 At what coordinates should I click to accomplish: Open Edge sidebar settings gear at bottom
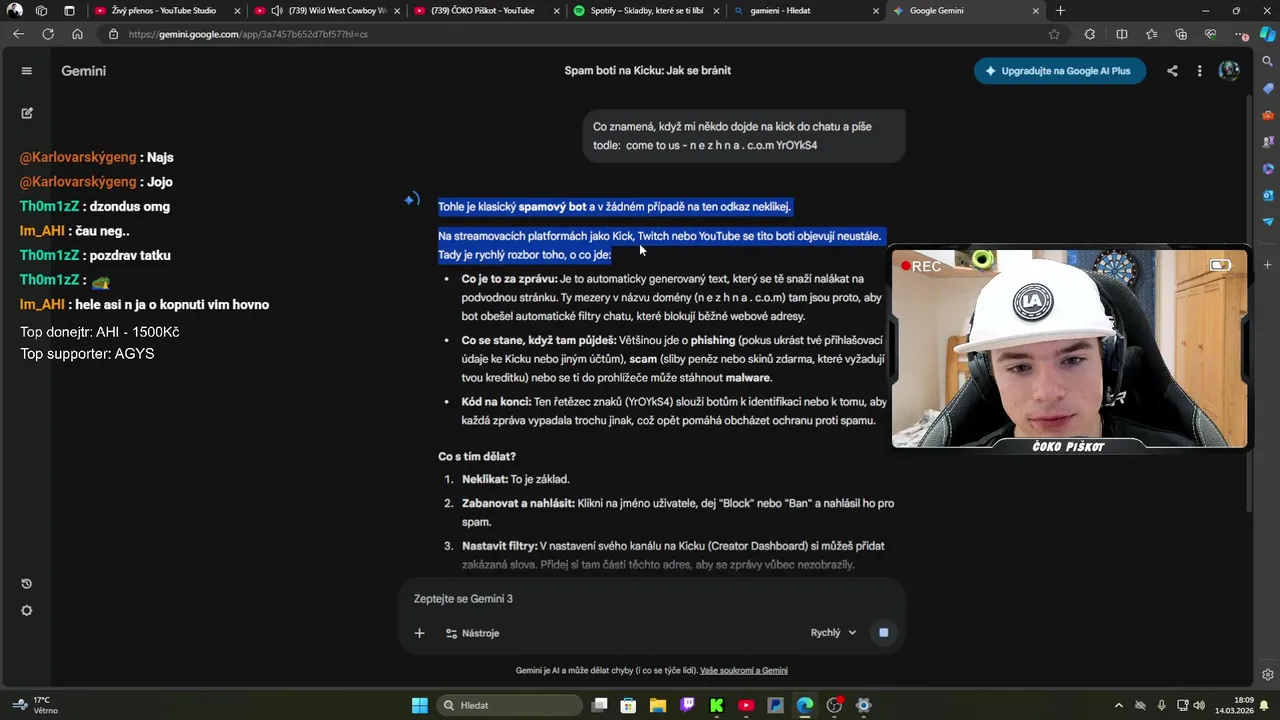coord(1268,675)
